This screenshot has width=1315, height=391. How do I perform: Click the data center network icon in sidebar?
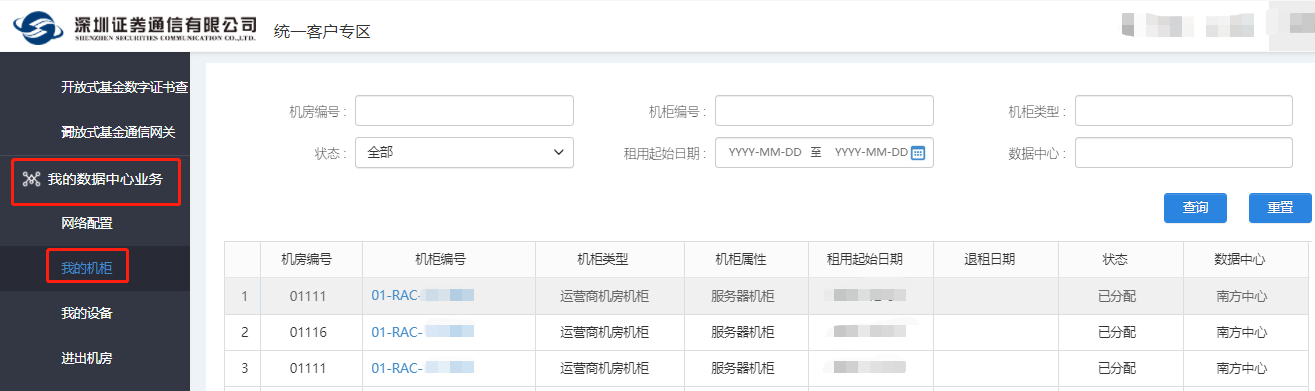[30, 180]
